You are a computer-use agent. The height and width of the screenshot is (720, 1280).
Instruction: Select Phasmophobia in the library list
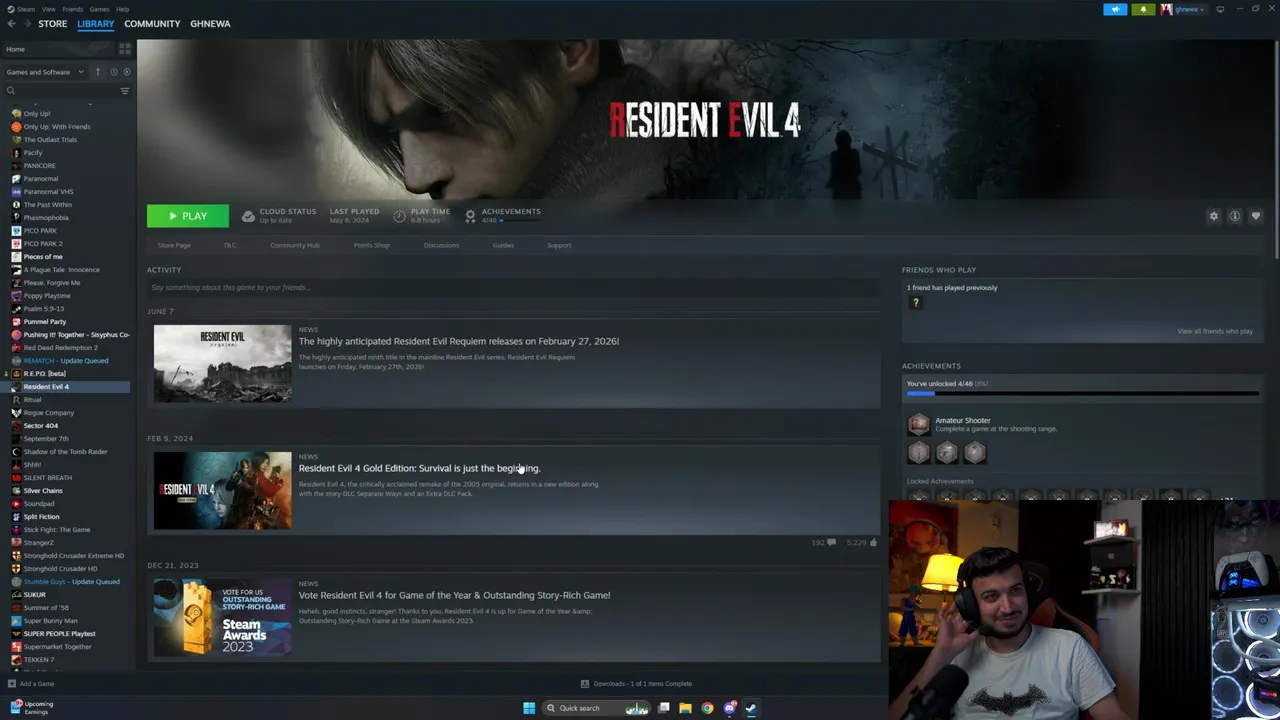pyautogui.click(x=46, y=218)
